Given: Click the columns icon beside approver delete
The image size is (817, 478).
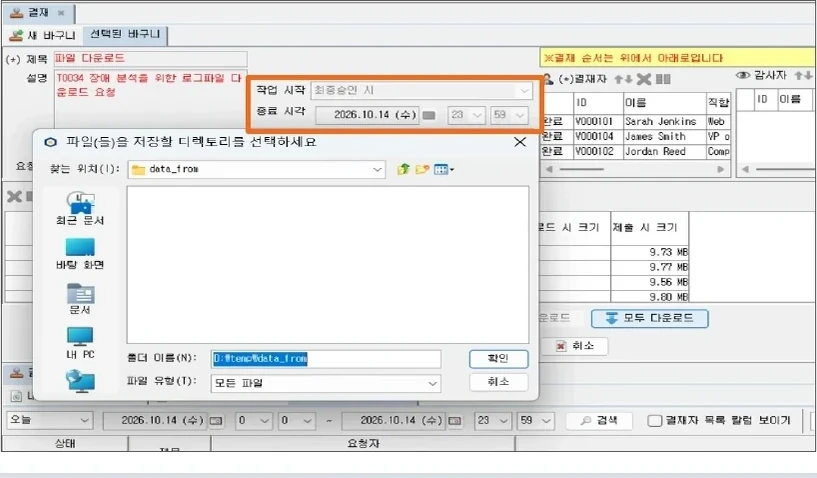Looking at the screenshot, I should (663, 79).
